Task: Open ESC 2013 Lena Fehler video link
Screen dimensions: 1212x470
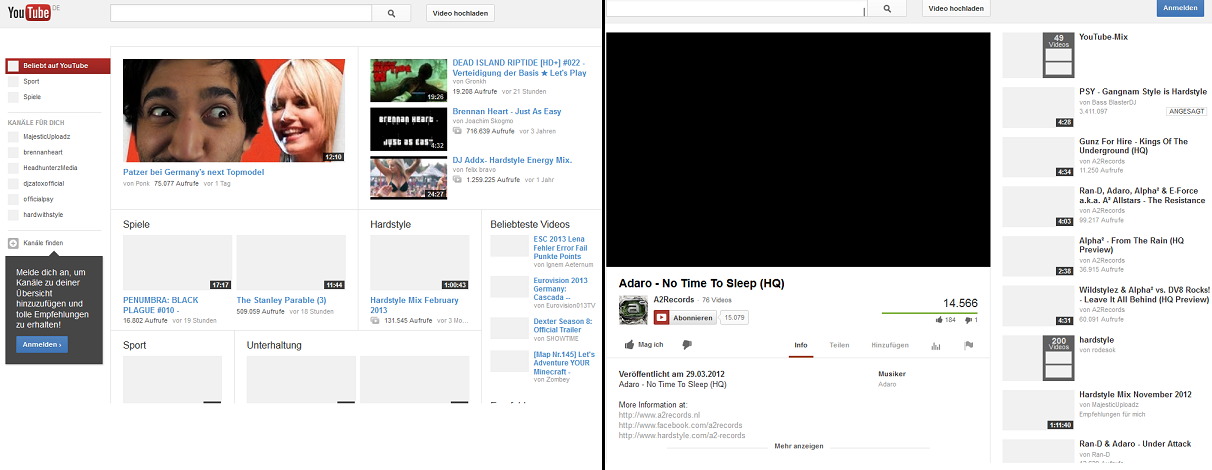Action: coord(564,248)
